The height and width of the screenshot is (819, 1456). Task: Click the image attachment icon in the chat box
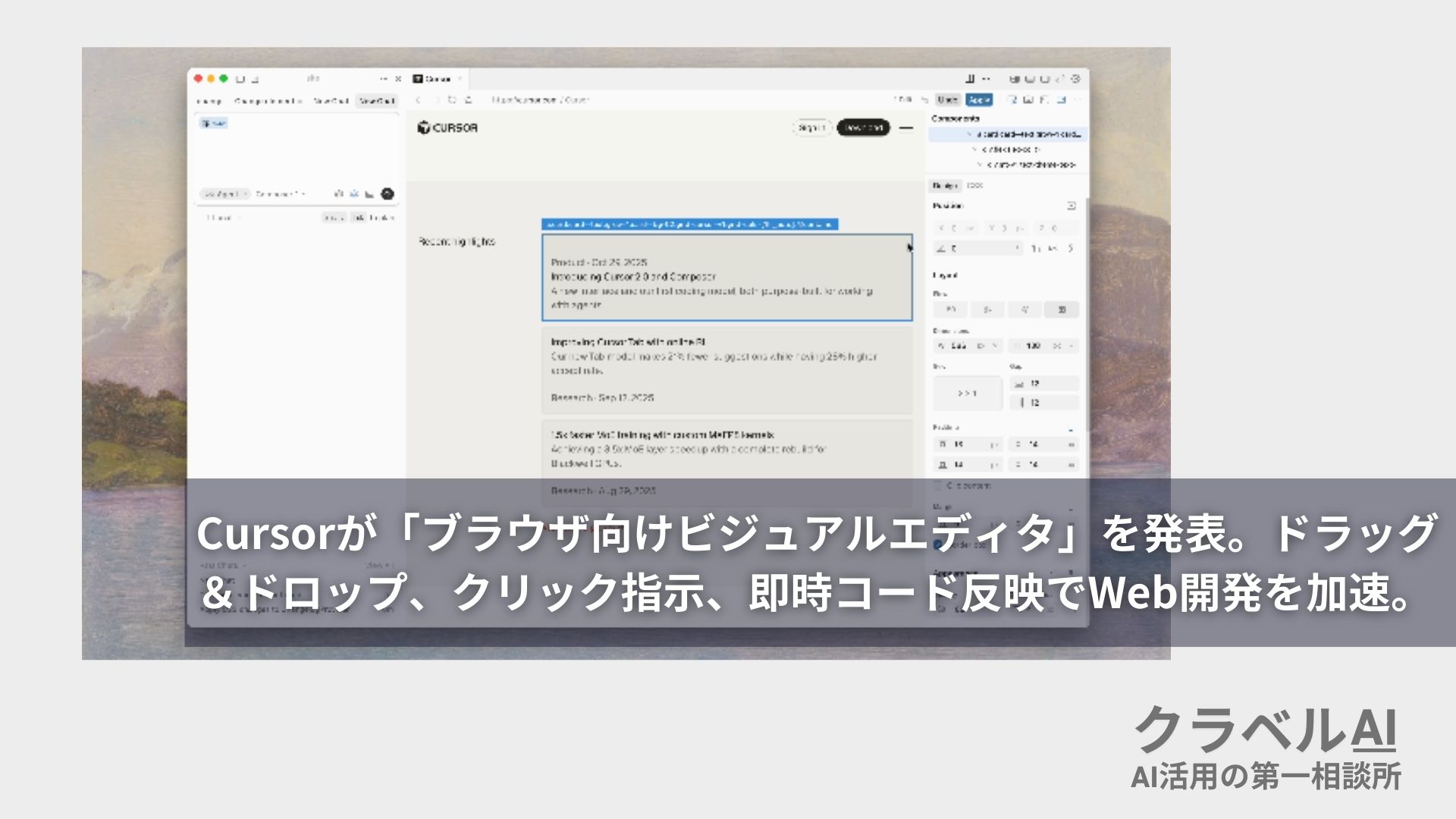pyautogui.click(x=354, y=193)
